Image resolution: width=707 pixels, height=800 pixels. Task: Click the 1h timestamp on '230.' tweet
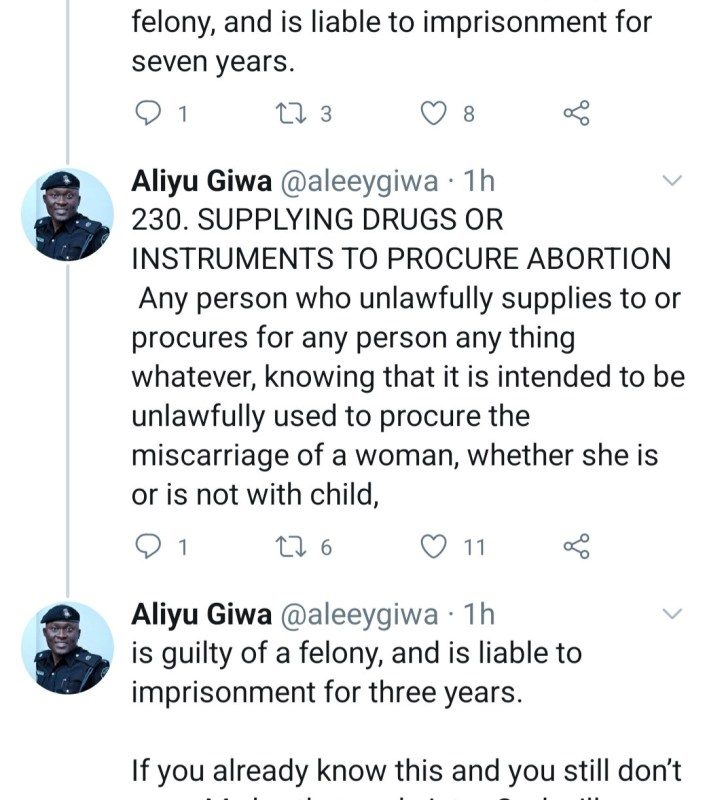(480, 181)
